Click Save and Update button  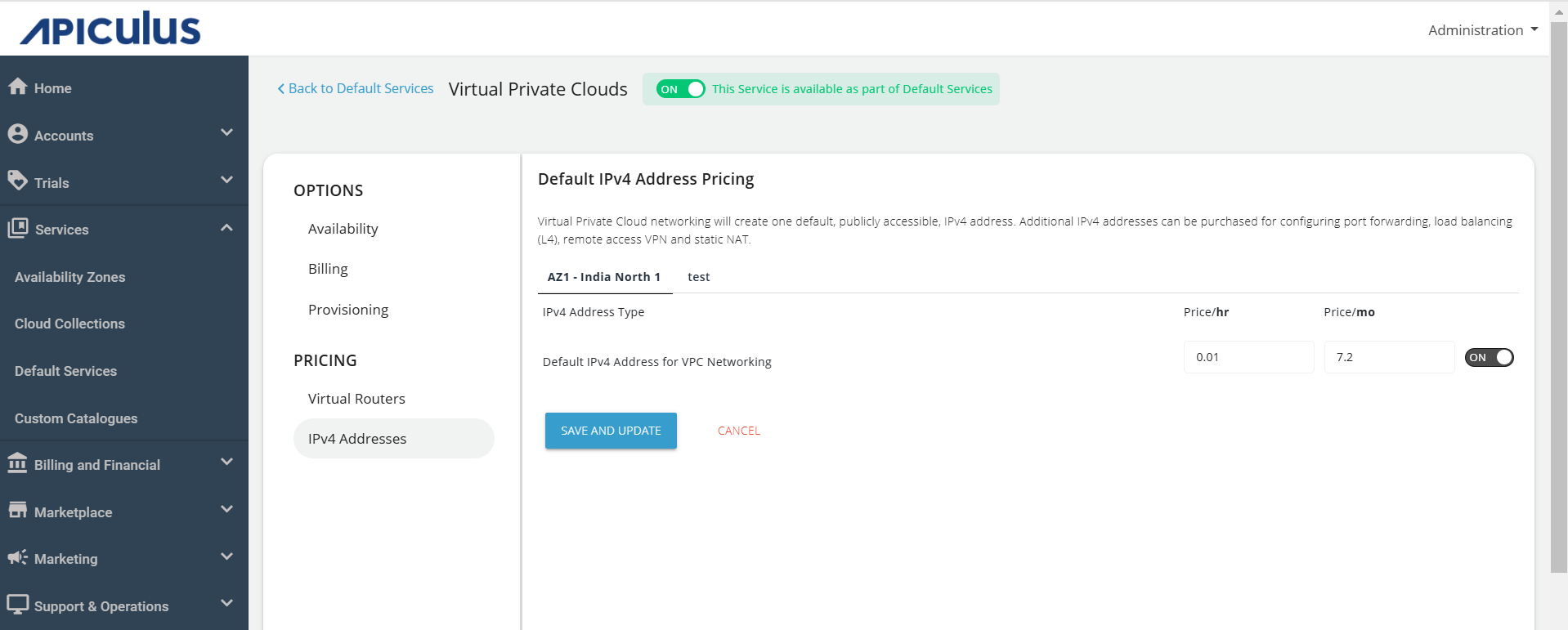click(x=610, y=431)
